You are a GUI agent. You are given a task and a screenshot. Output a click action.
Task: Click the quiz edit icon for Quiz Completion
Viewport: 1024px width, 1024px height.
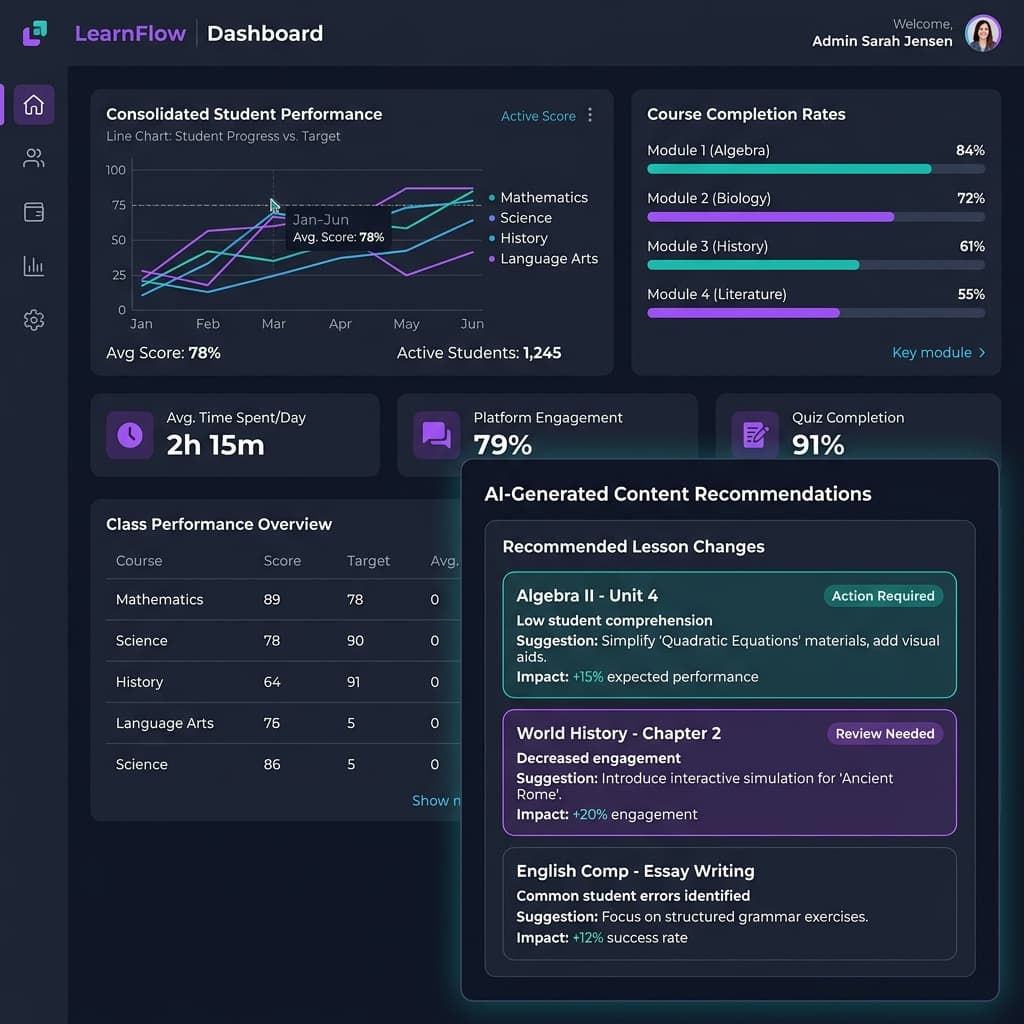(x=755, y=435)
